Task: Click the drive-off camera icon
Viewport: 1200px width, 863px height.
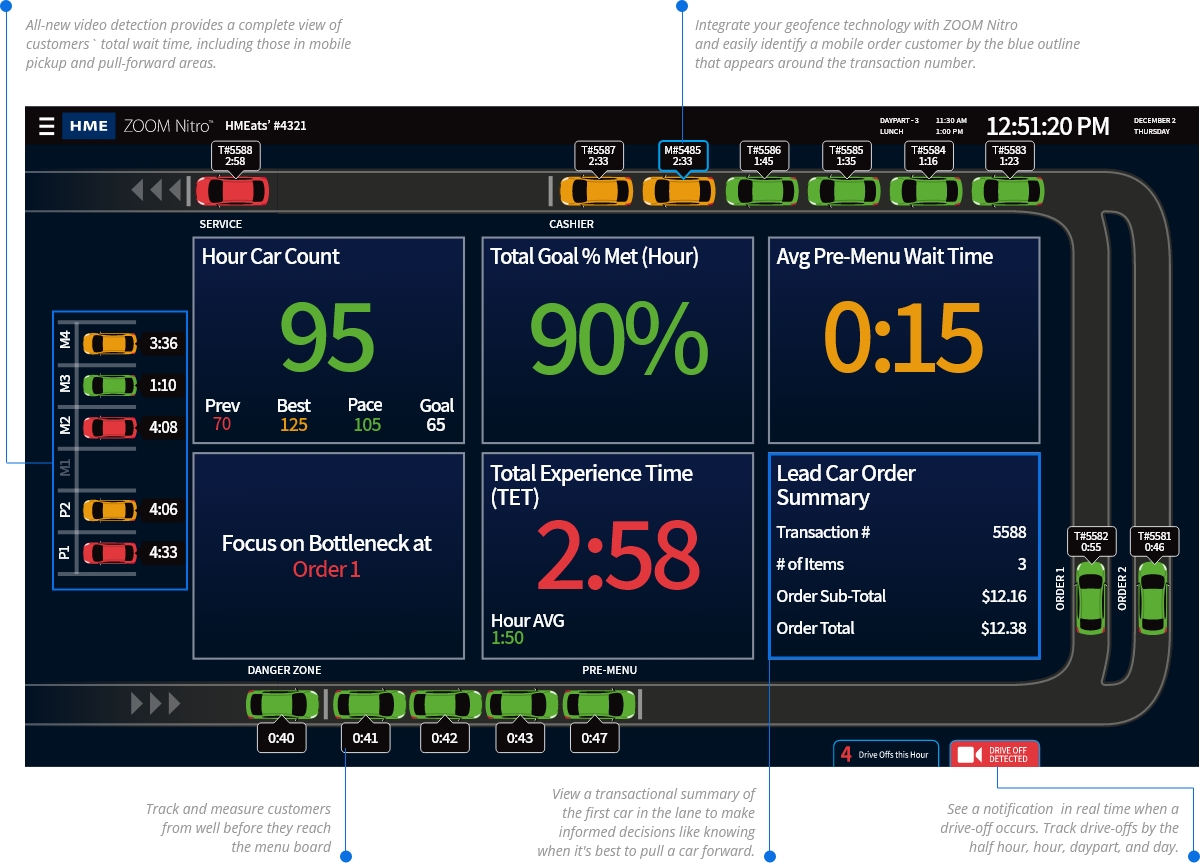Action: coord(970,754)
